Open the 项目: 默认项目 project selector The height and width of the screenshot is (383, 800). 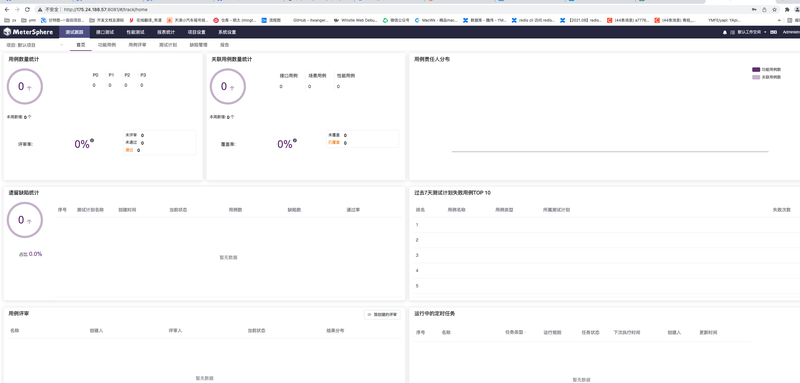(x=35, y=45)
